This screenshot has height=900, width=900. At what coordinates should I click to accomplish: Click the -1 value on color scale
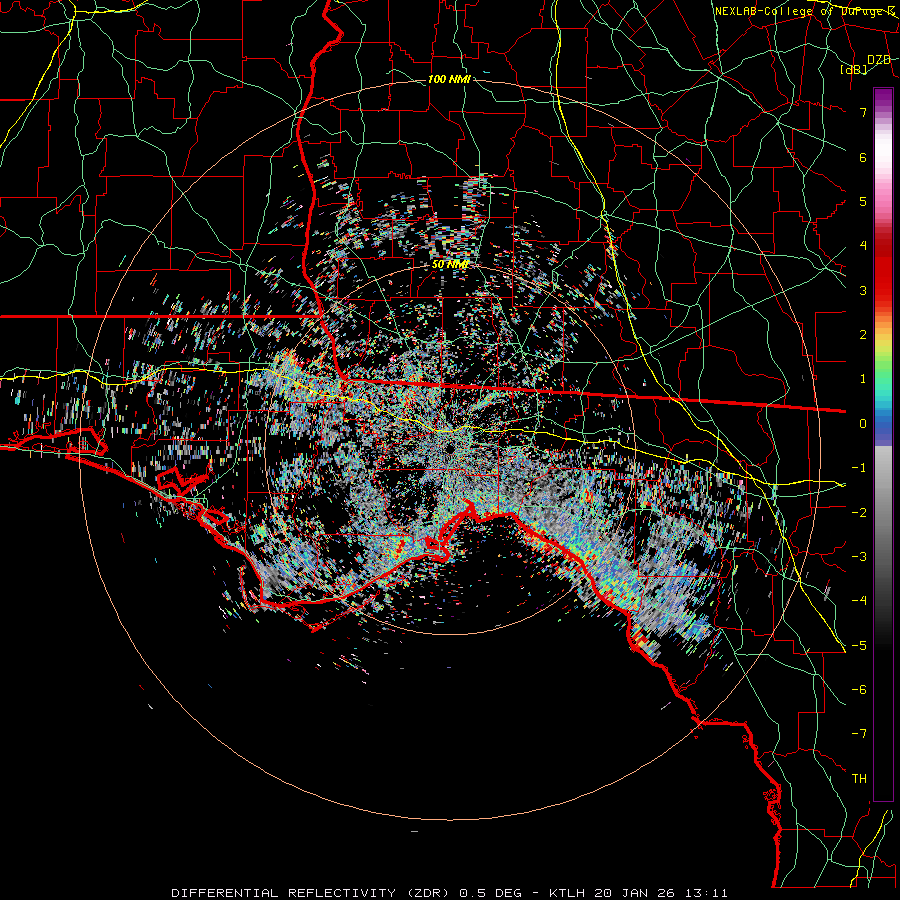(x=859, y=468)
